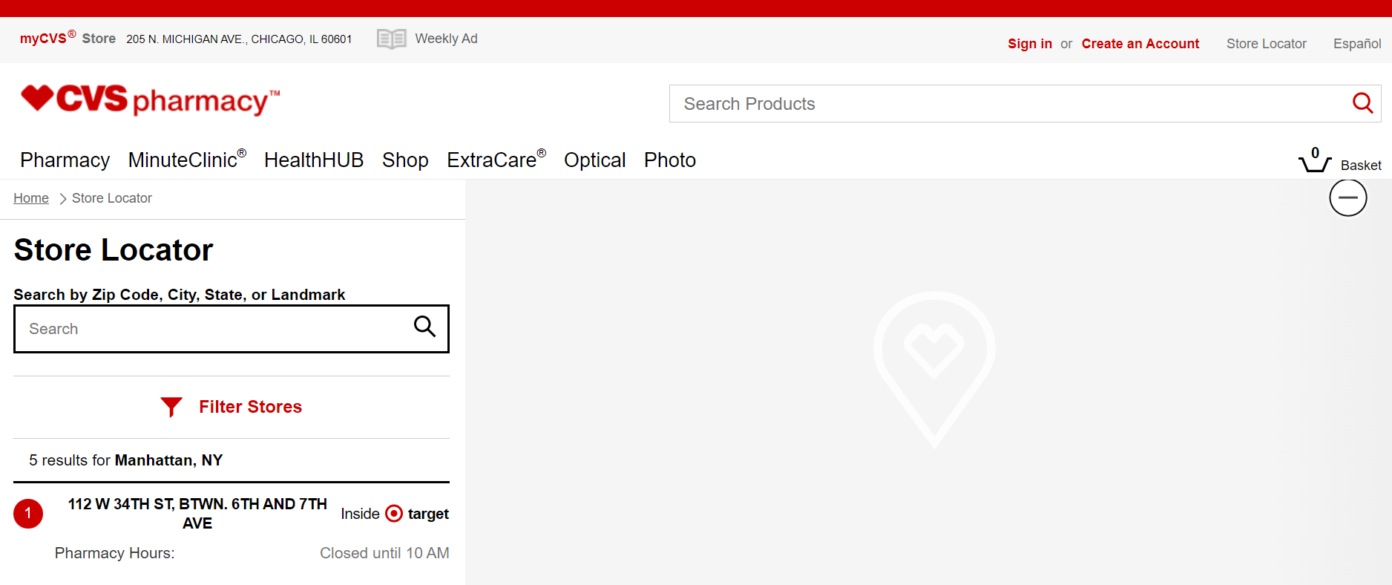Switch language to Español

[x=1356, y=44]
